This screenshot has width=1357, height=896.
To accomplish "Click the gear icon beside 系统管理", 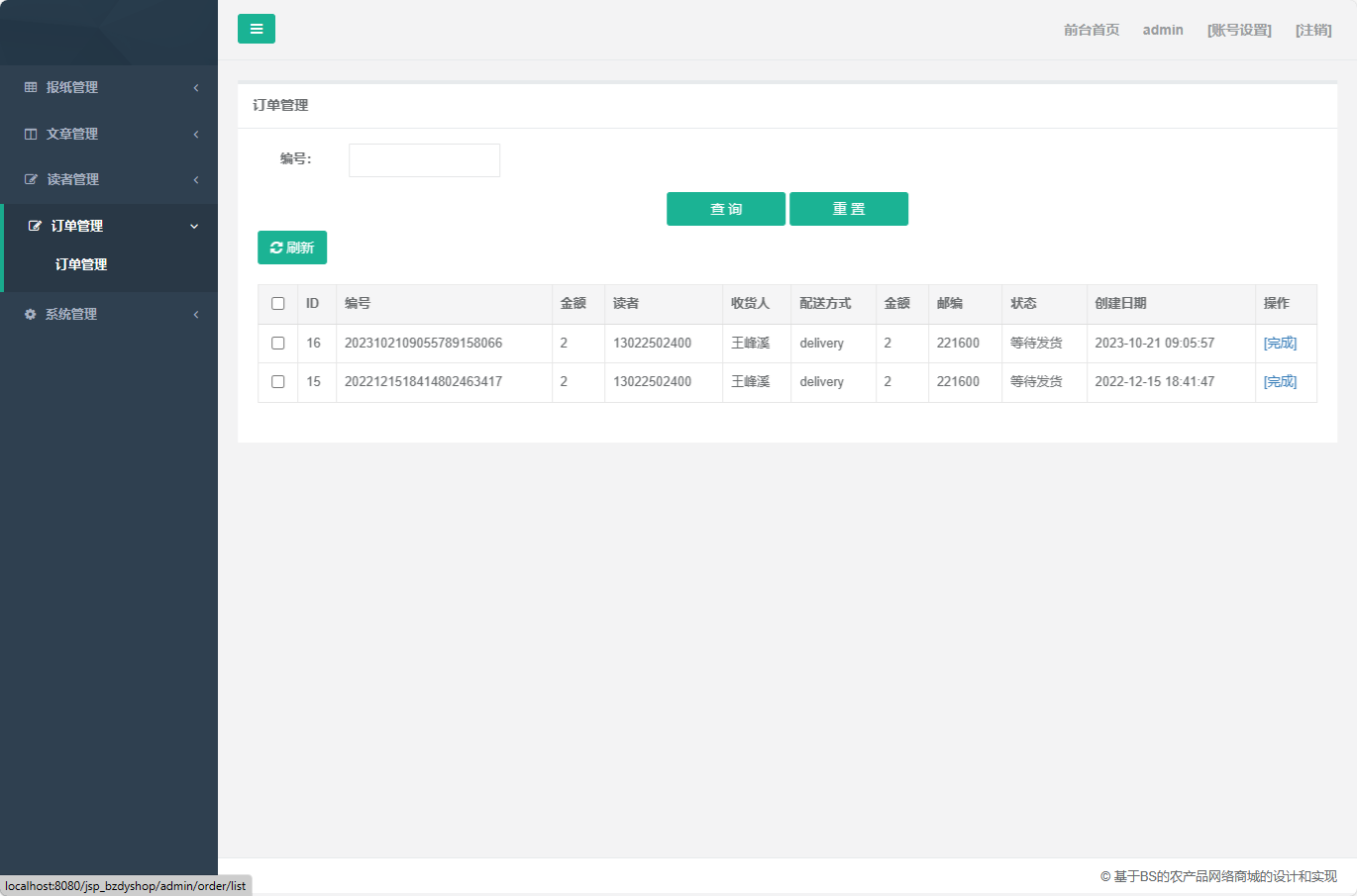I will click(x=31, y=314).
